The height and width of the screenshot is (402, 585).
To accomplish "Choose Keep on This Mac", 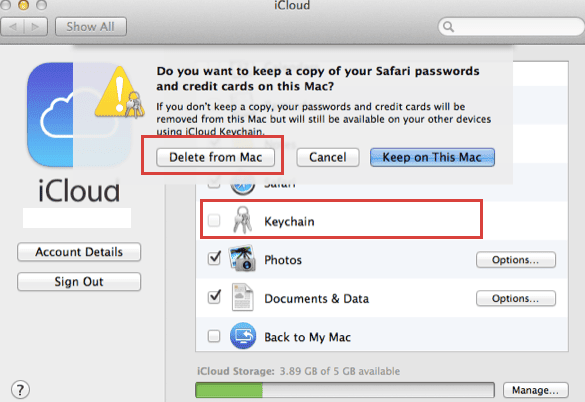I will pos(432,157).
